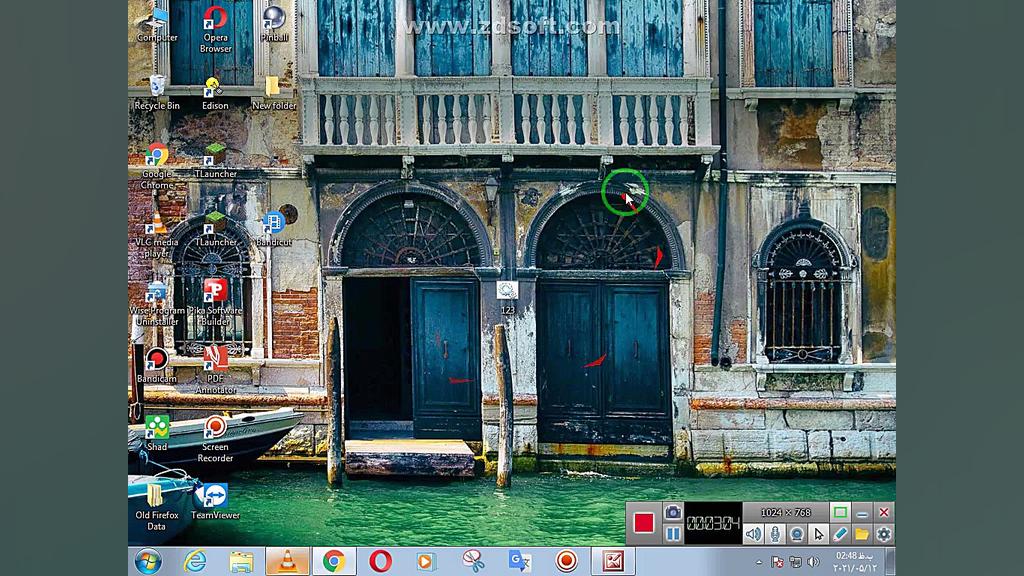Viewport: 1024px width, 576px height.
Task: Select the Pika Software Builder shortcut
Action: pos(216,303)
